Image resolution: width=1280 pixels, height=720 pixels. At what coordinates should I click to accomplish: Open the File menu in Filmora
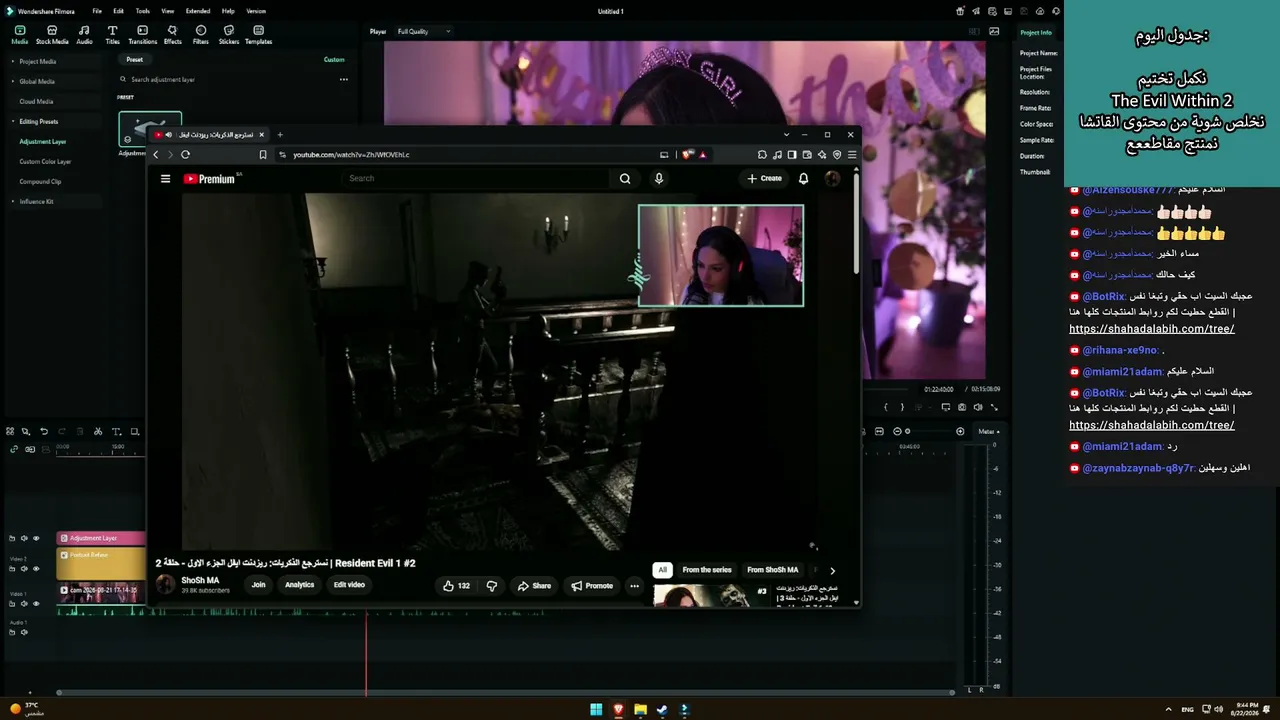(x=97, y=11)
